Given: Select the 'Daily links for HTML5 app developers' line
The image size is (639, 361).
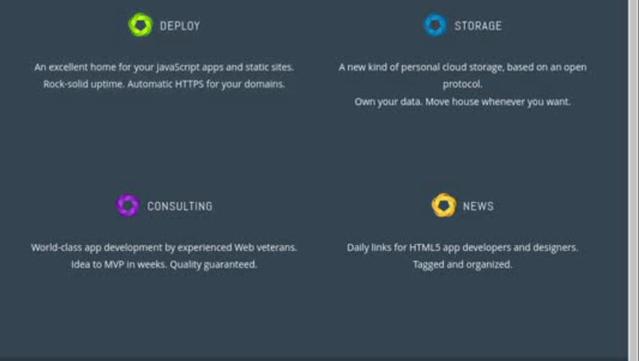Looking at the screenshot, I should click(463, 247).
